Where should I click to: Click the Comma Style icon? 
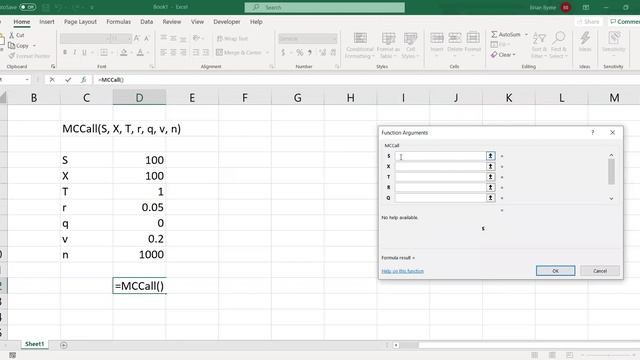310,53
